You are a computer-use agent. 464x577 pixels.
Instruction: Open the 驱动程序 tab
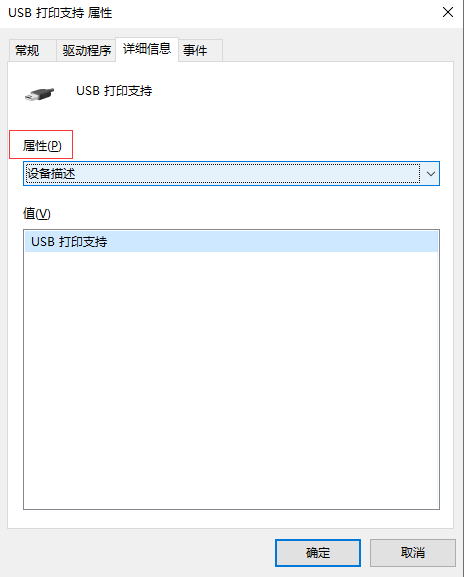(x=86, y=50)
